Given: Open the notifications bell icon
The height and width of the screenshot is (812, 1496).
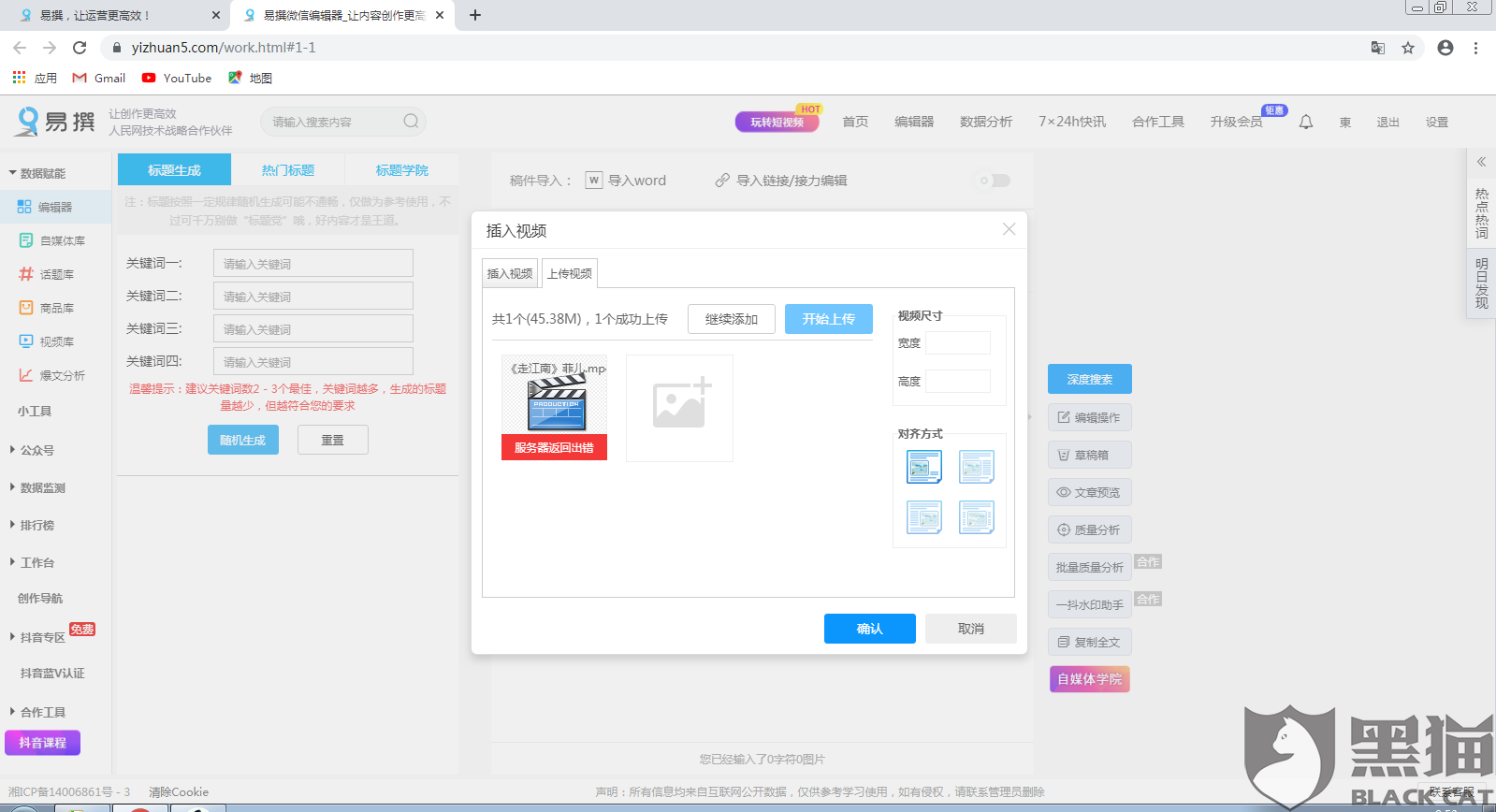Looking at the screenshot, I should pos(1306,122).
